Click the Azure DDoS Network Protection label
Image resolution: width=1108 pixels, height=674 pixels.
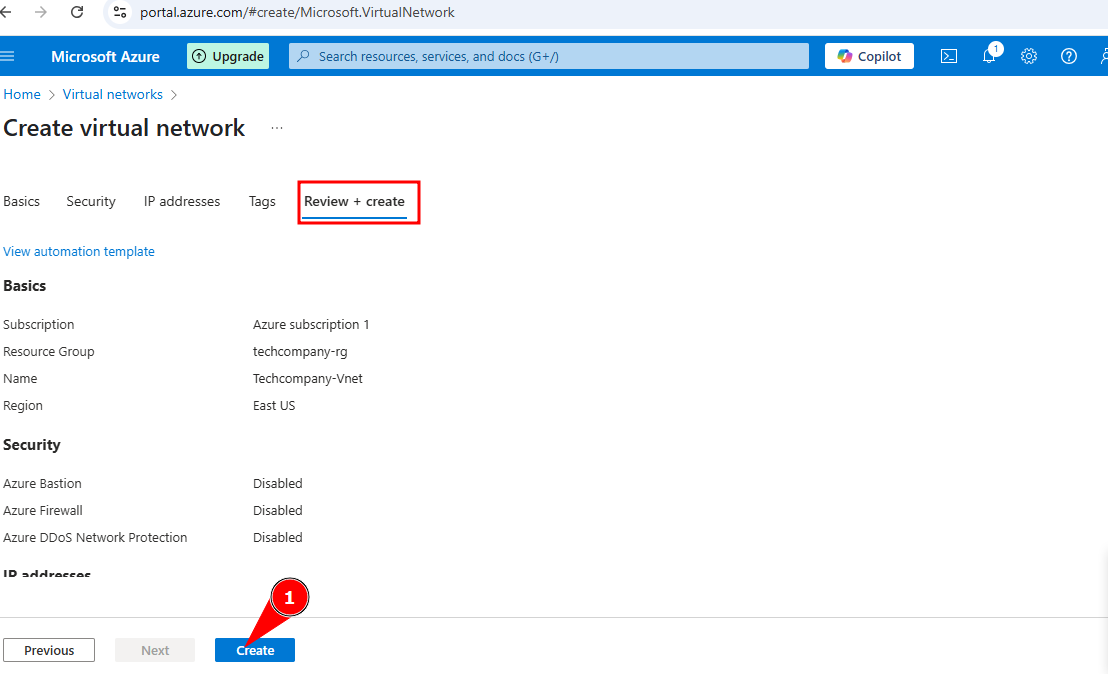point(95,538)
